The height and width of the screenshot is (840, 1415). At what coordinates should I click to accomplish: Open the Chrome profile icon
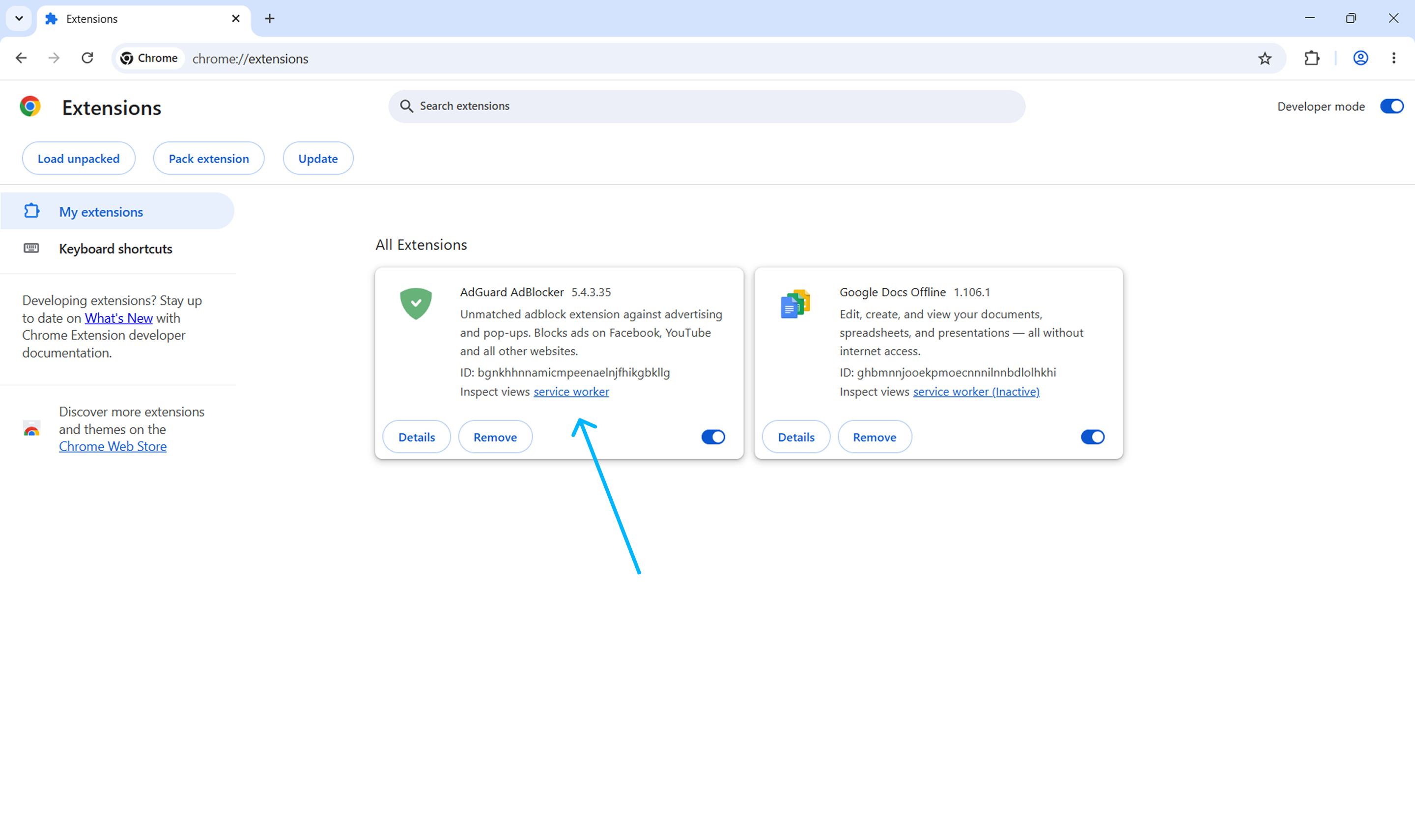click(1360, 58)
